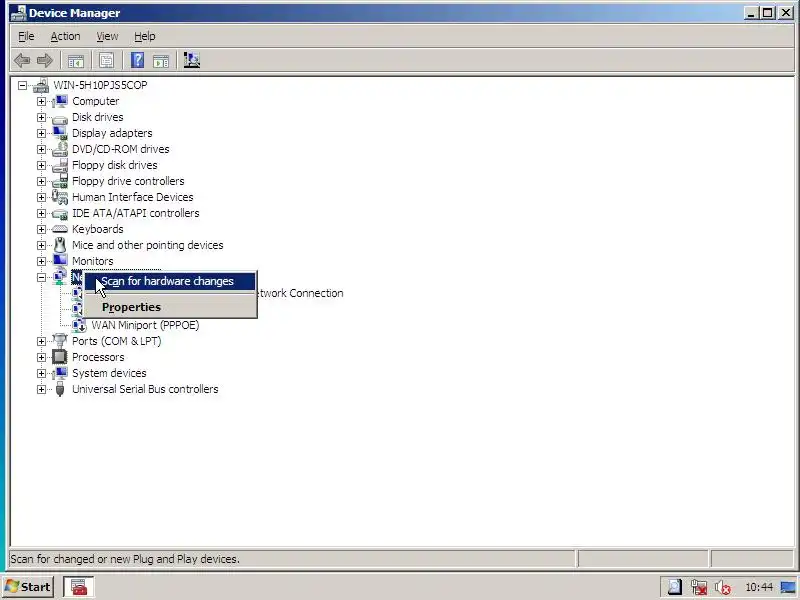Open the File menu
Screen dimensions: 800x600
[x=26, y=36]
